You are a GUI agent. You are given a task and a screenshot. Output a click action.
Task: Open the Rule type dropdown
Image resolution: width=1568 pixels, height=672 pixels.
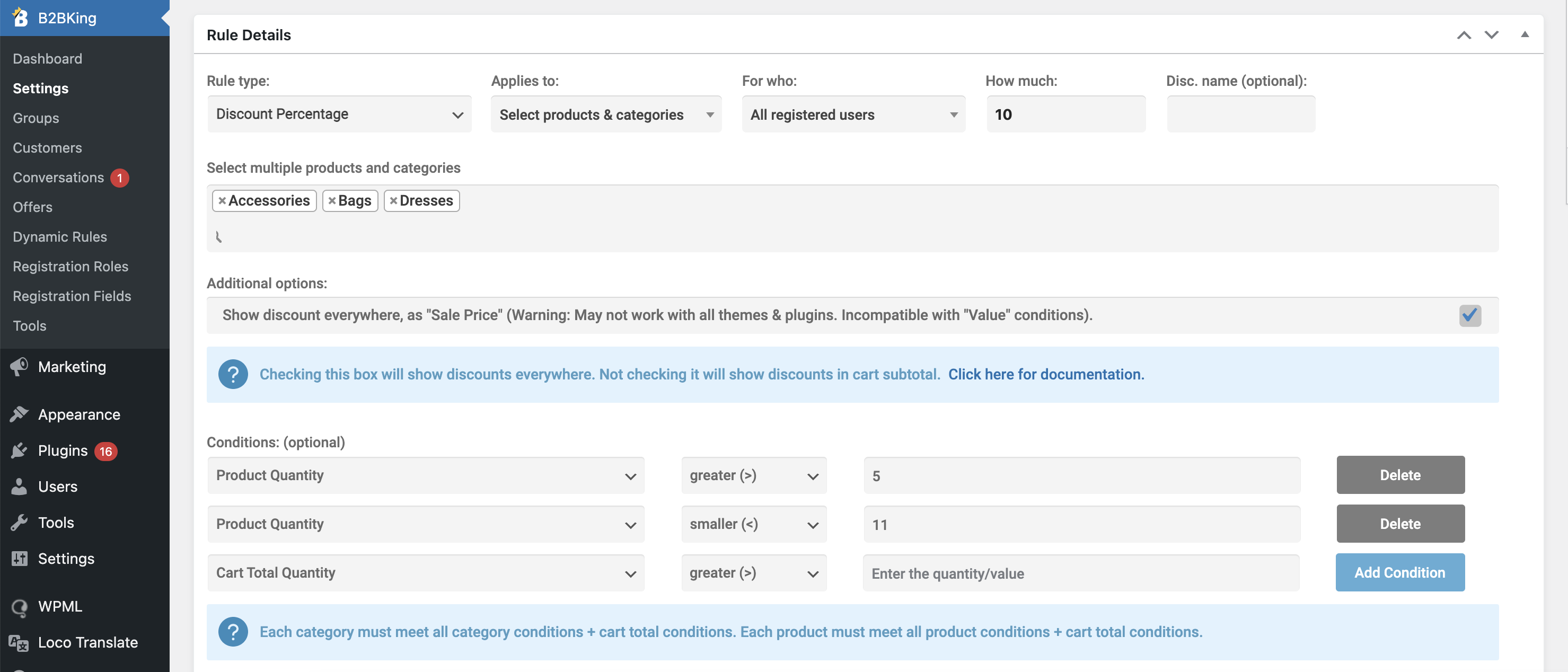pyautogui.click(x=340, y=114)
